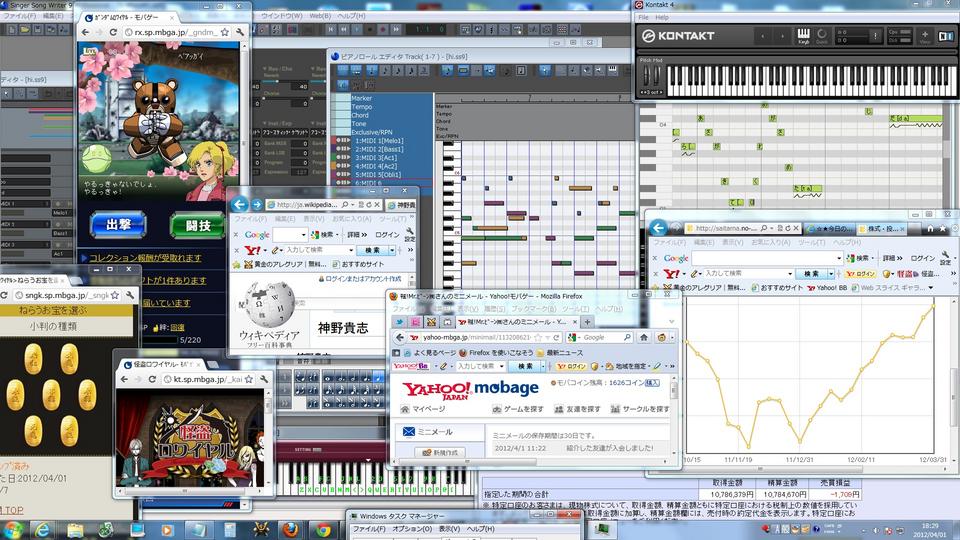Expand Google toolbar input dropdown in stock IE window

[838, 258]
